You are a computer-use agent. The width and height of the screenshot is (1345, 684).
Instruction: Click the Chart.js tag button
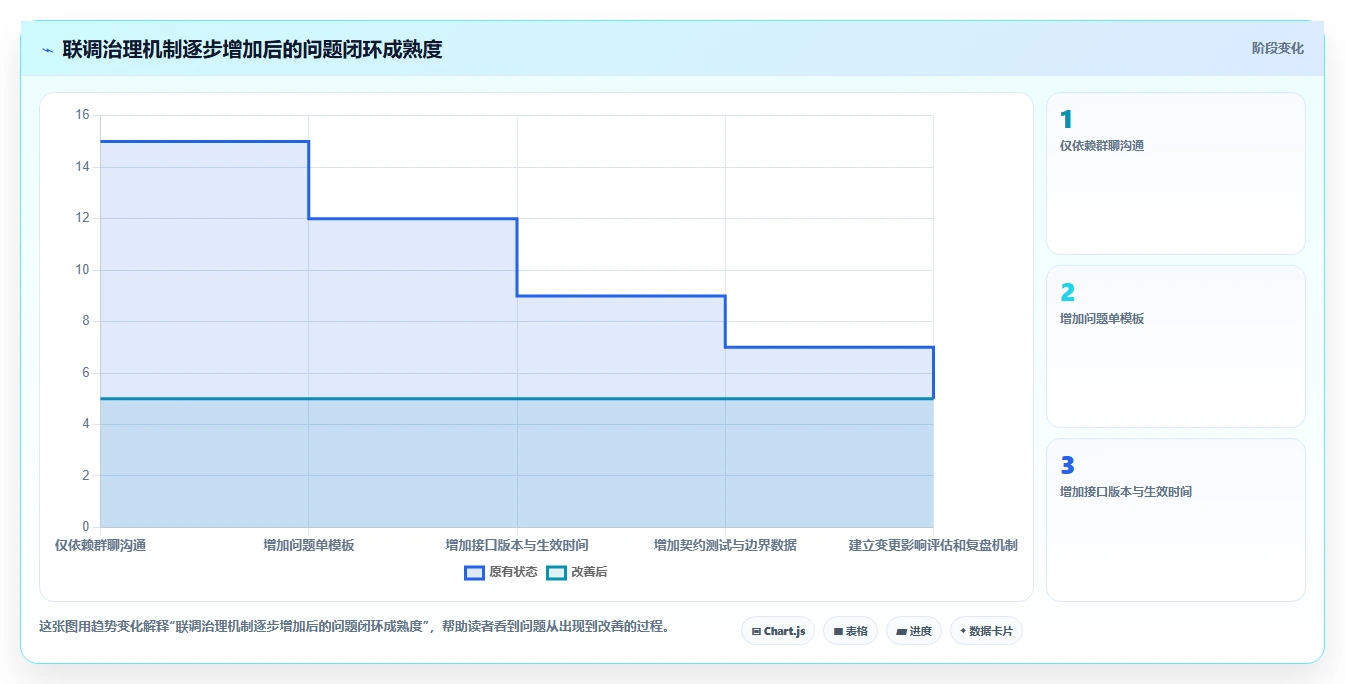click(778, 631)
